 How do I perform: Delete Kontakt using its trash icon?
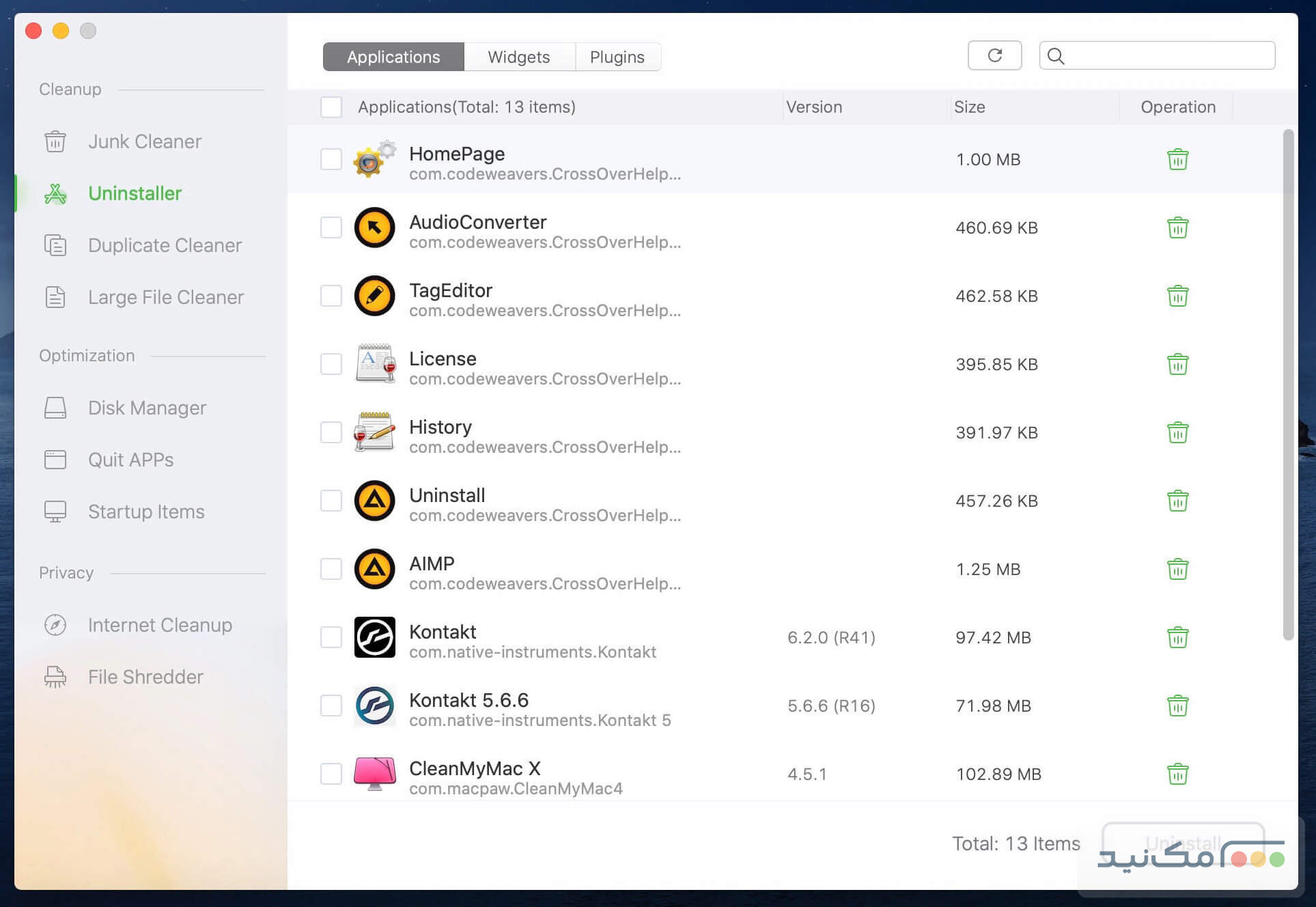pos(1177,637)
